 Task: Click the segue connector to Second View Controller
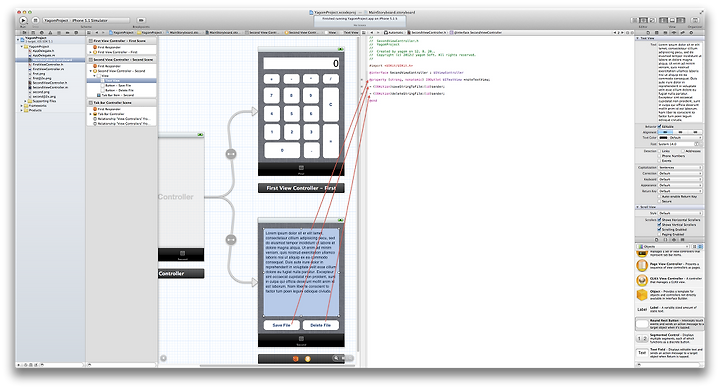[x=231, y=239]
